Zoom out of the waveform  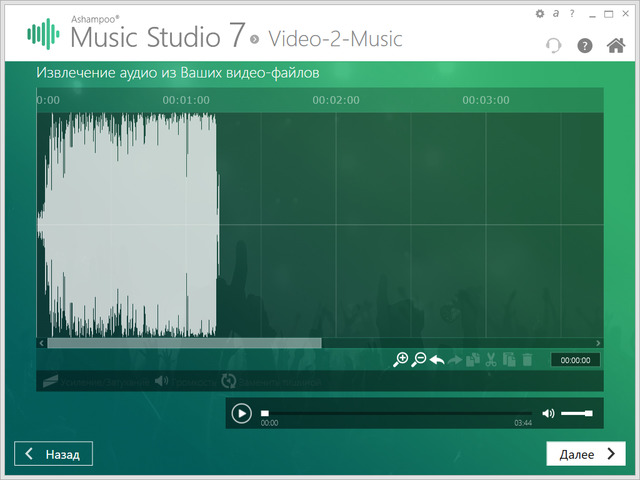pos(419,360)
